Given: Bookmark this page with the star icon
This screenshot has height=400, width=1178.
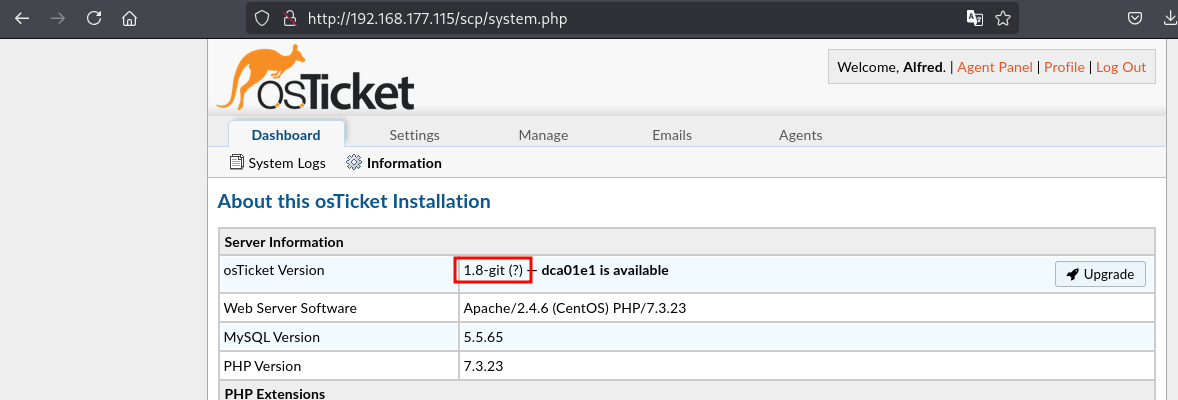Looking at the screenshot, I should (x=1003, y=18).
